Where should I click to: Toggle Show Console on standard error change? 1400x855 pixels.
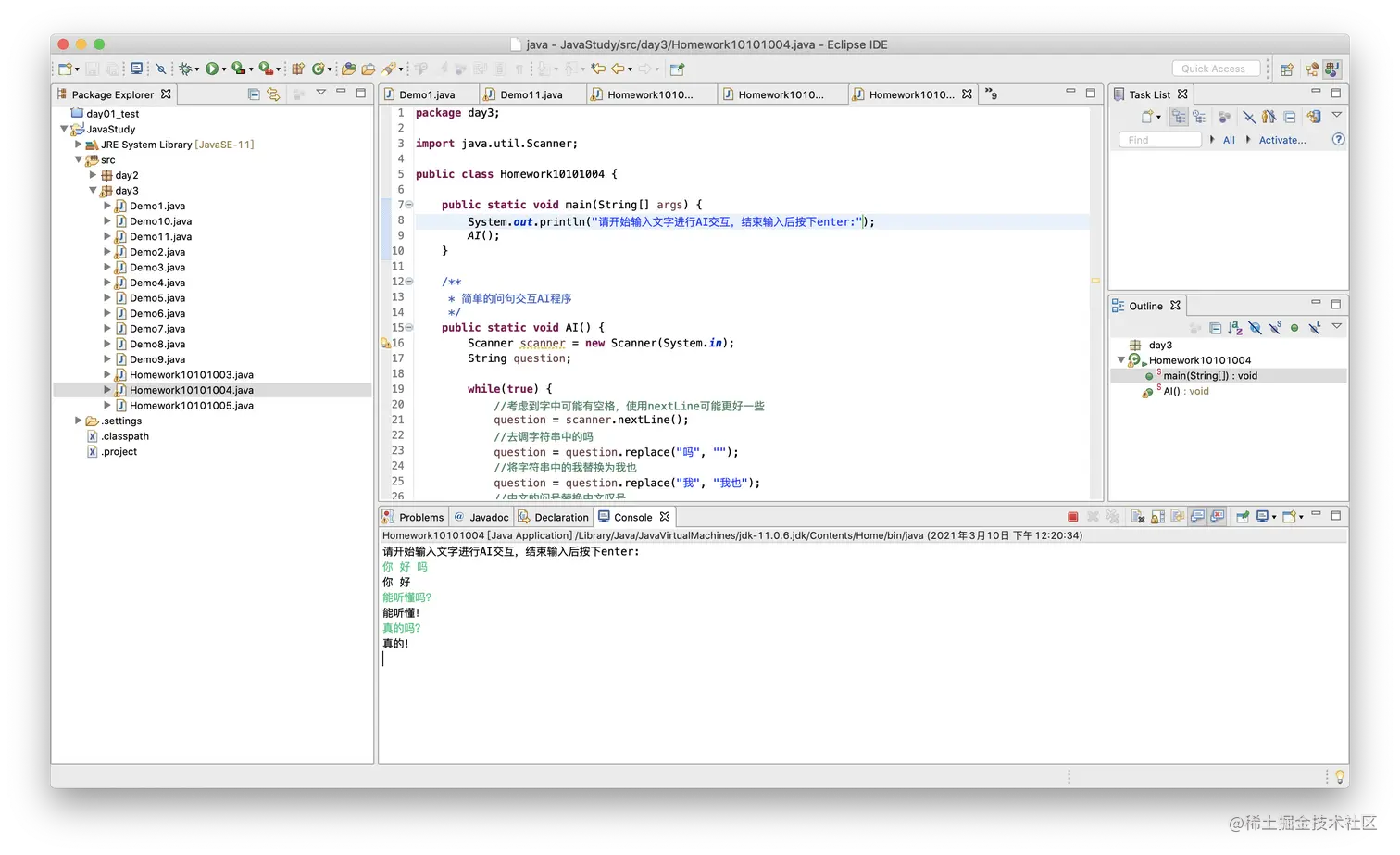(1218, 517)
